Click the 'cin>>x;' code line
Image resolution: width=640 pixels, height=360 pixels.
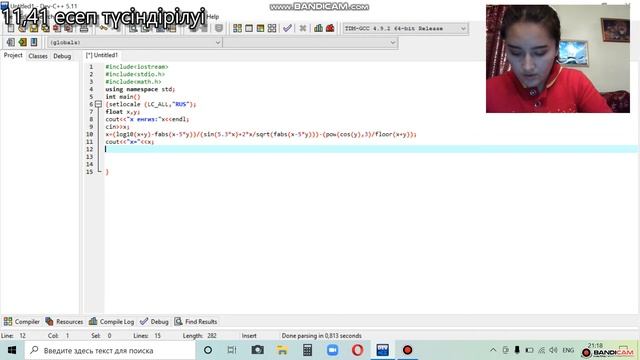coord(117,127)
